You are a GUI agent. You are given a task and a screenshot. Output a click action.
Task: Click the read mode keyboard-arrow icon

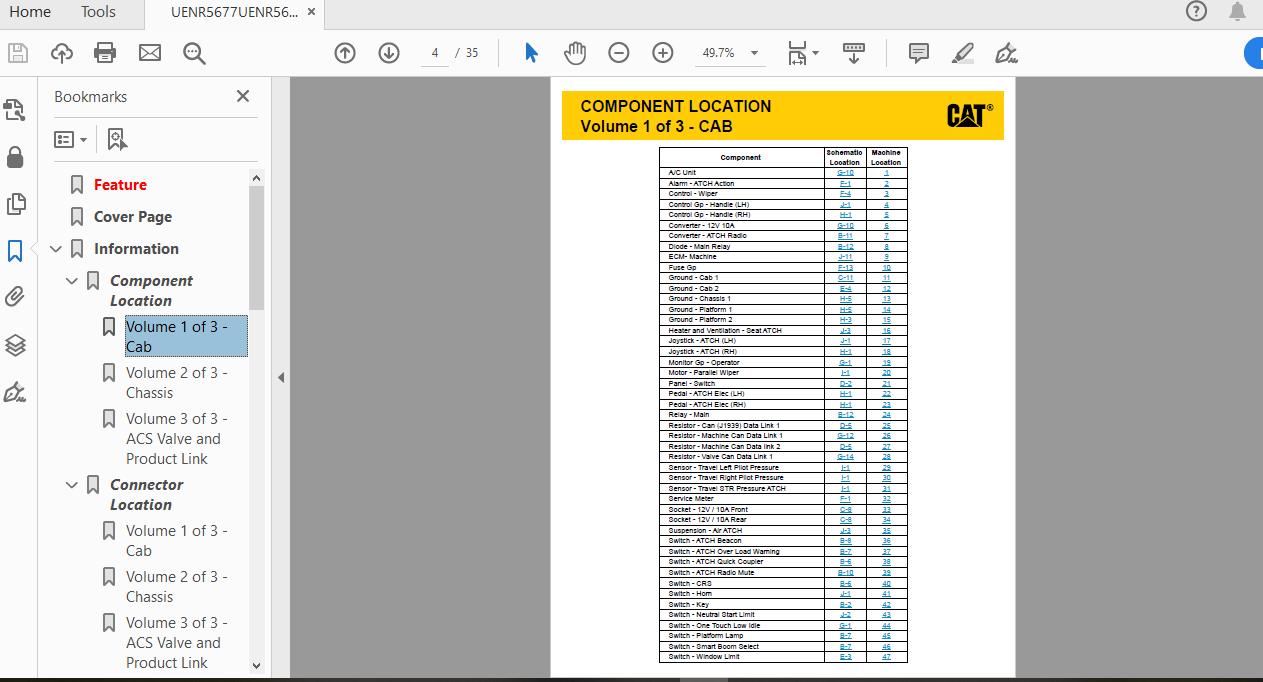[854, 53]
